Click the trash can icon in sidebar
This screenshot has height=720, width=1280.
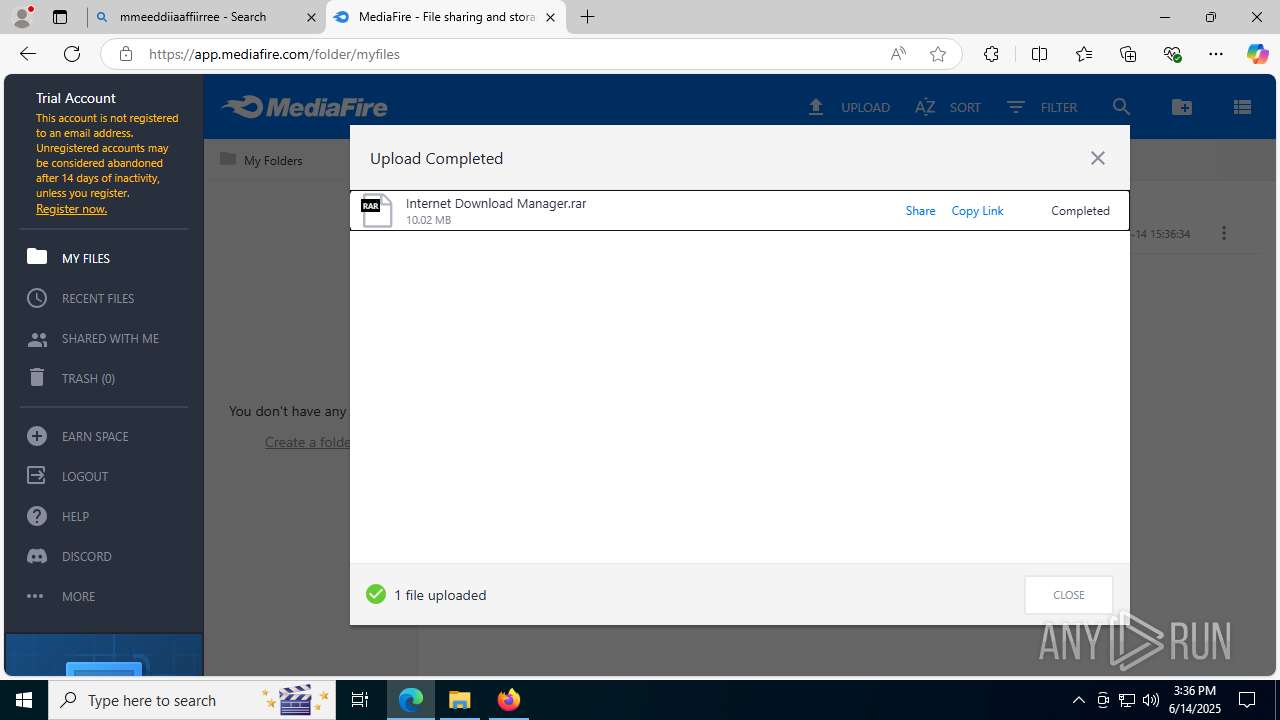37,377
